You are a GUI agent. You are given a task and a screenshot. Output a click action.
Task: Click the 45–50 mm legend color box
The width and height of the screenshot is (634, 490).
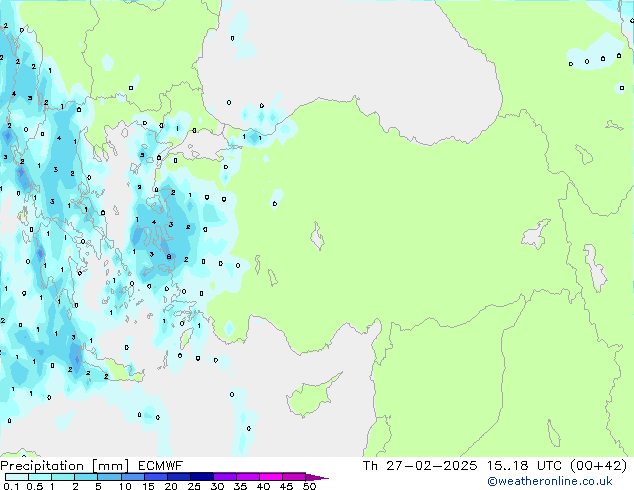[x=294, y=477]
